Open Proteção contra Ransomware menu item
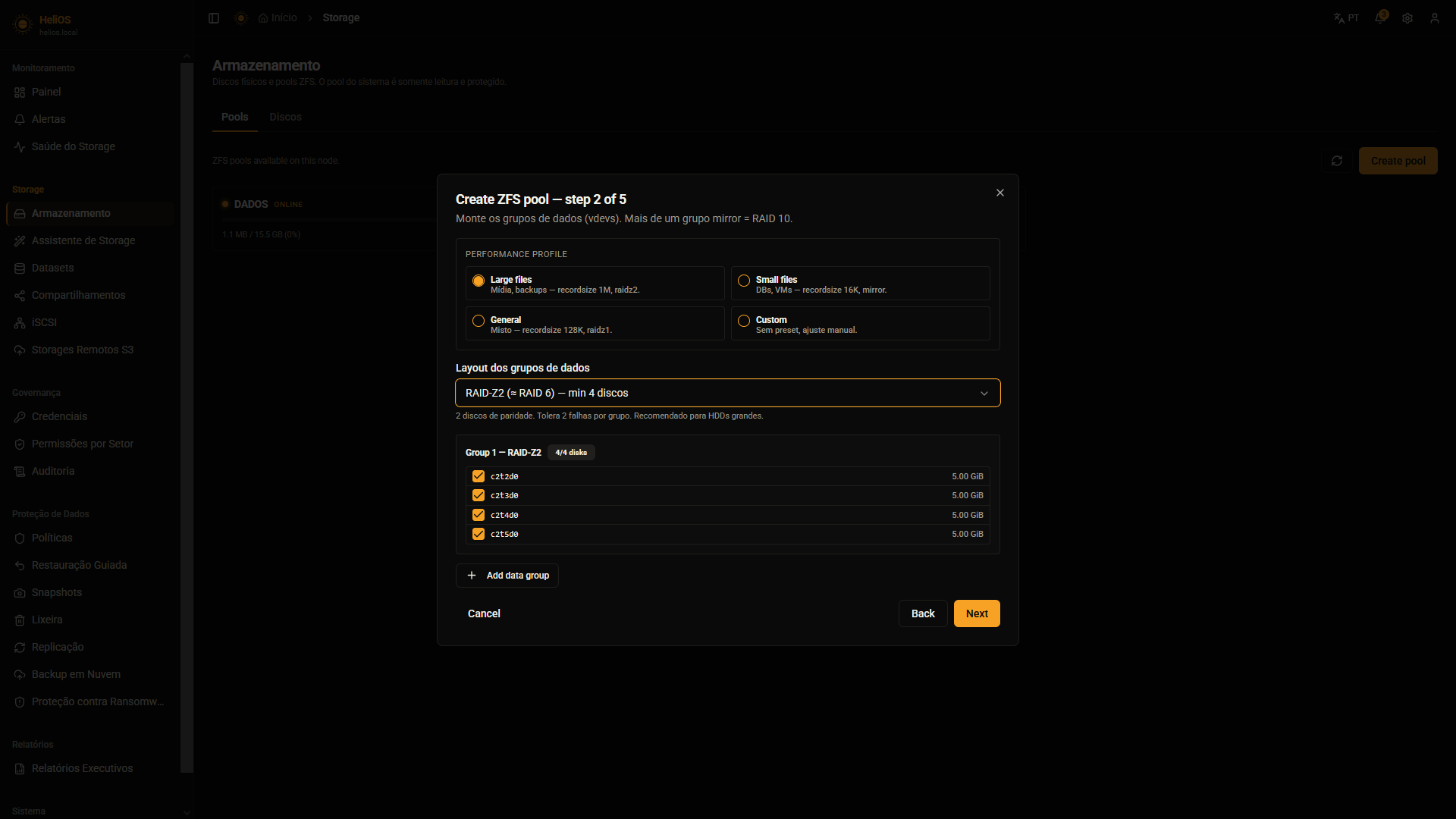 pos(89,702)
